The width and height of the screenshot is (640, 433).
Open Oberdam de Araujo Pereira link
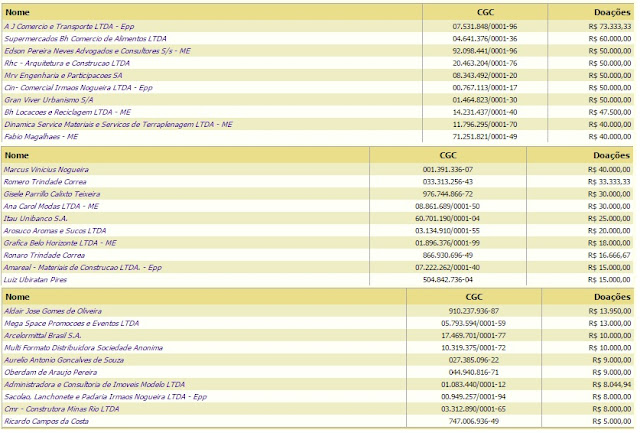51,372
